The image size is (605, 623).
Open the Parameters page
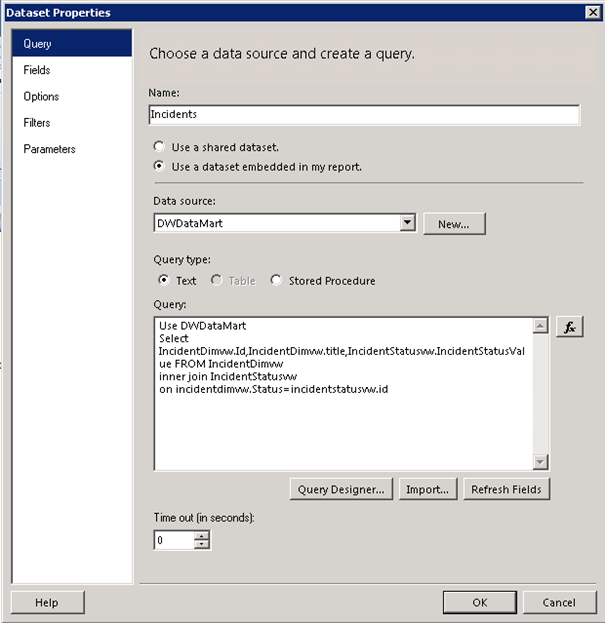click(49, 149)
